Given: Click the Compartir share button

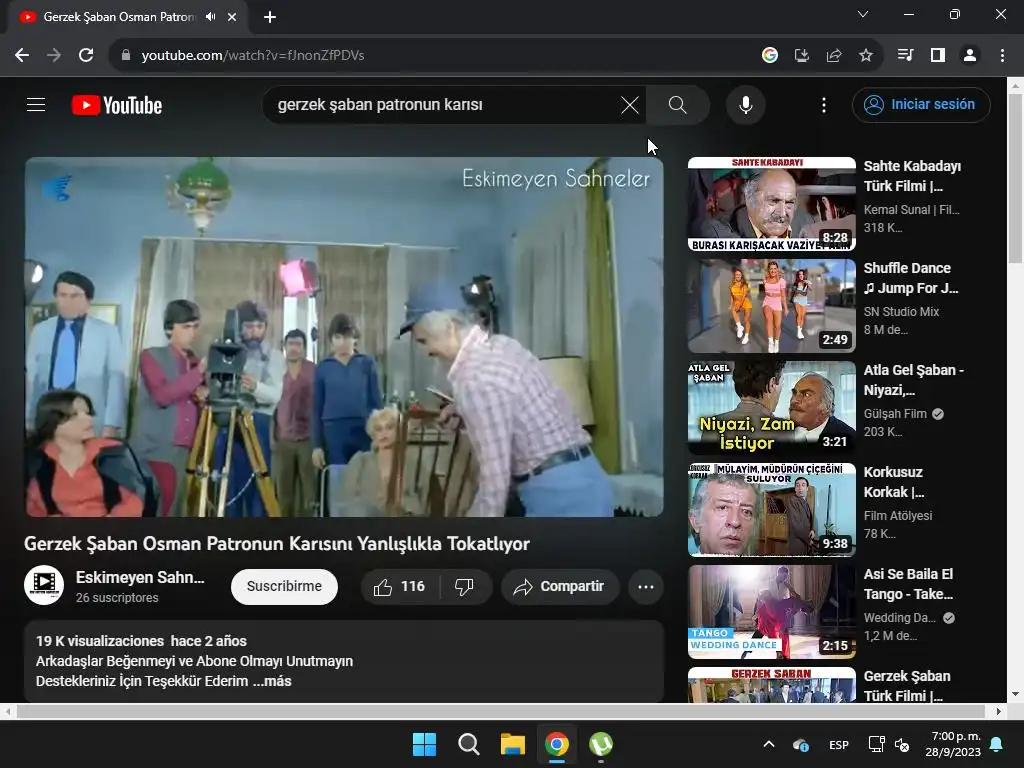Looking at the screenshot, I should click(x=560, y=586).
